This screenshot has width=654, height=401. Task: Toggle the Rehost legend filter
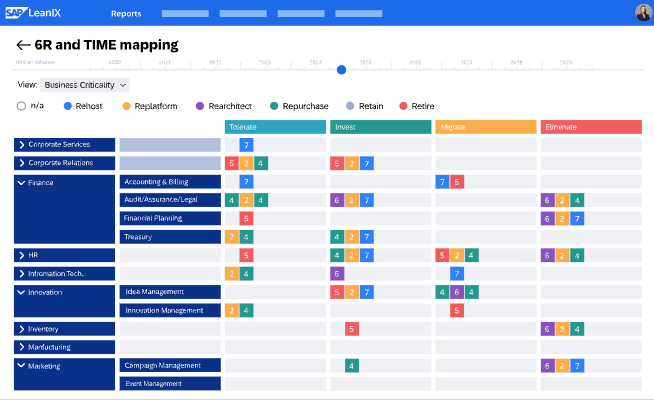tap(68, 106)
